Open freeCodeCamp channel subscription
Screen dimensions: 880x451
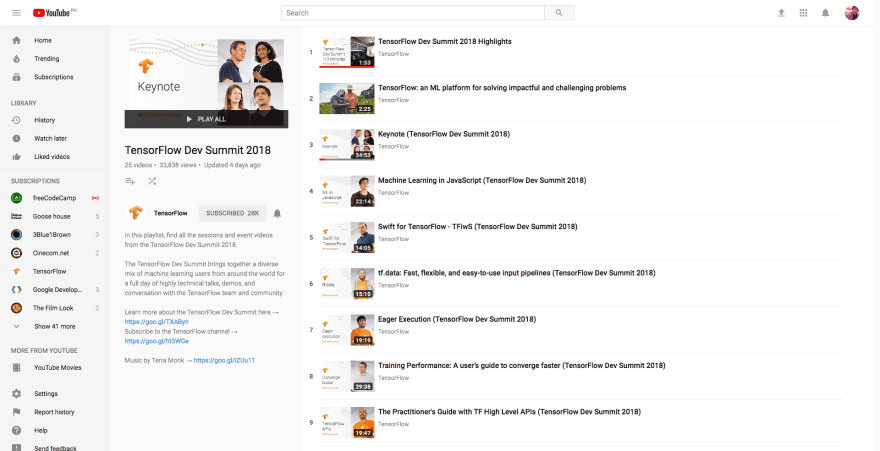55,198
